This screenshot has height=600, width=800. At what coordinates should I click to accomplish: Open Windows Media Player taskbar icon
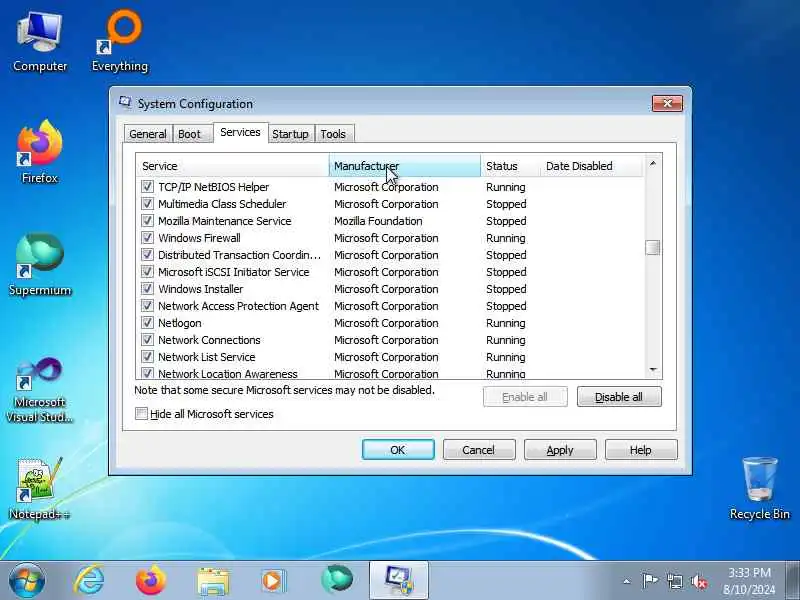click(274, 581)
